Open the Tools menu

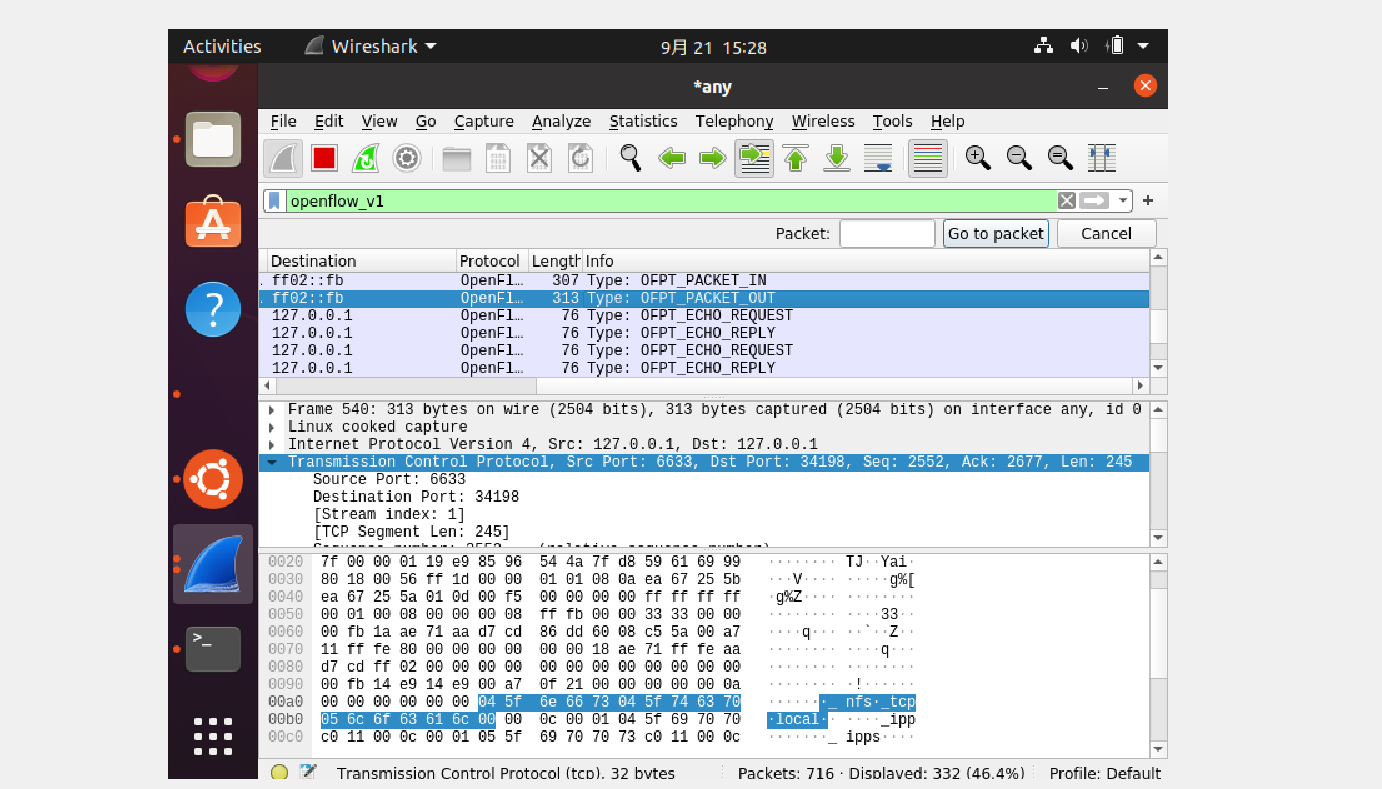pyautogui.click(x=892, y=121)
